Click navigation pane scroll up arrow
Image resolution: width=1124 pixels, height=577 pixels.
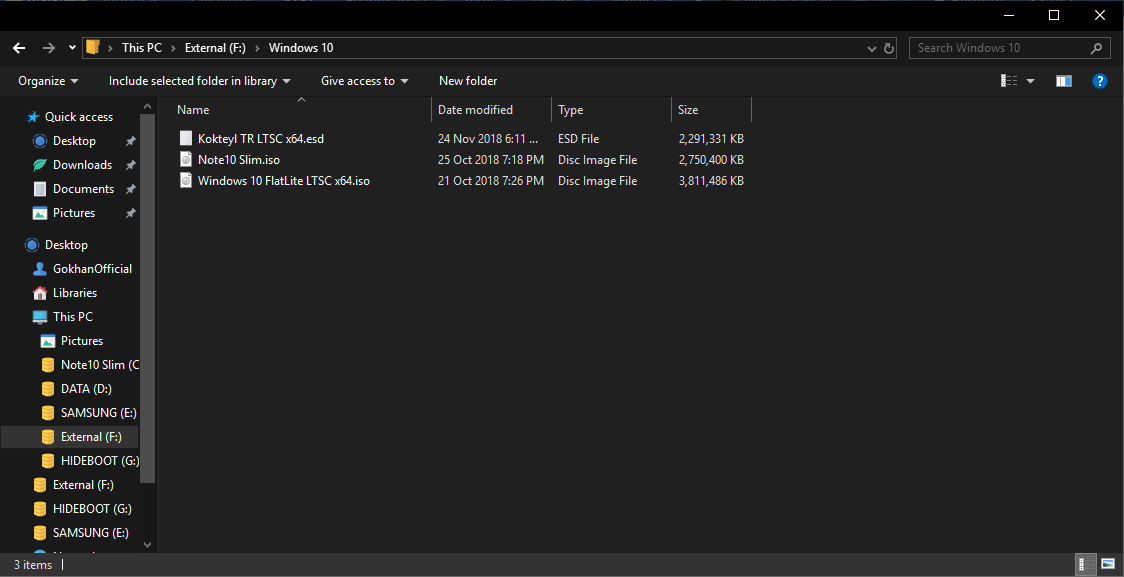(147, 107)
